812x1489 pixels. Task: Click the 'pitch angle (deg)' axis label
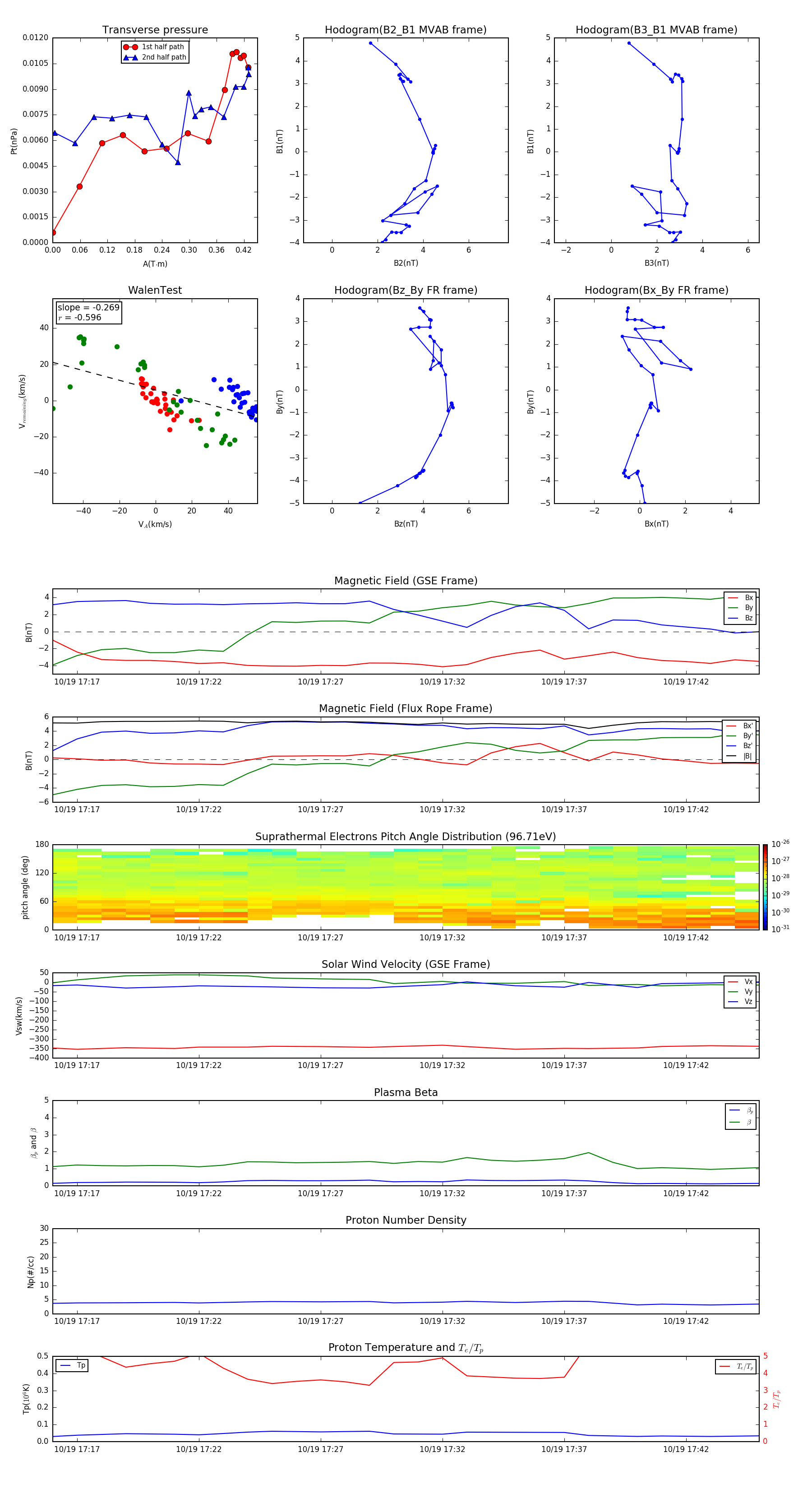25,887
